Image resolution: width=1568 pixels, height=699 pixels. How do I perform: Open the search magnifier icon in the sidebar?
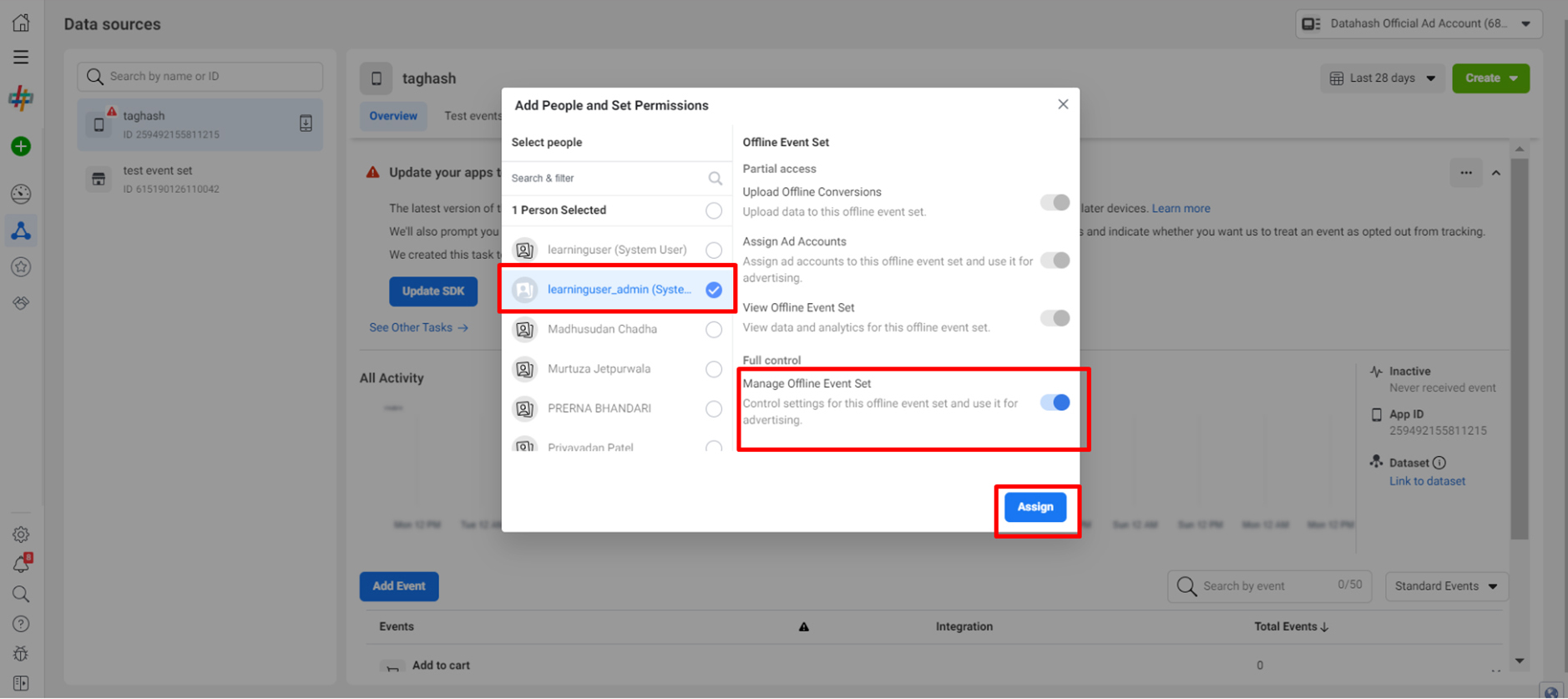click(x=21, y=594)
